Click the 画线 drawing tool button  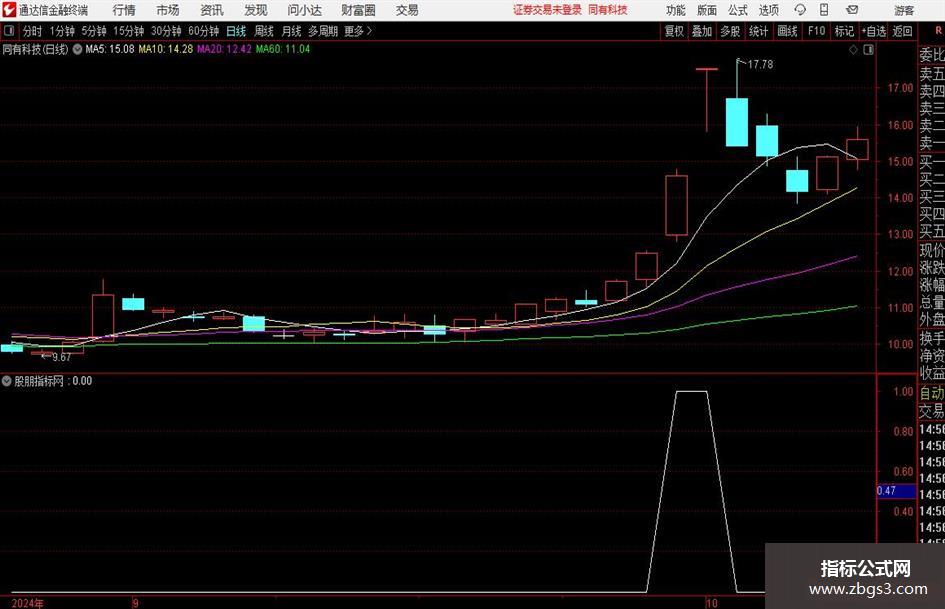(x=787, y=31)
